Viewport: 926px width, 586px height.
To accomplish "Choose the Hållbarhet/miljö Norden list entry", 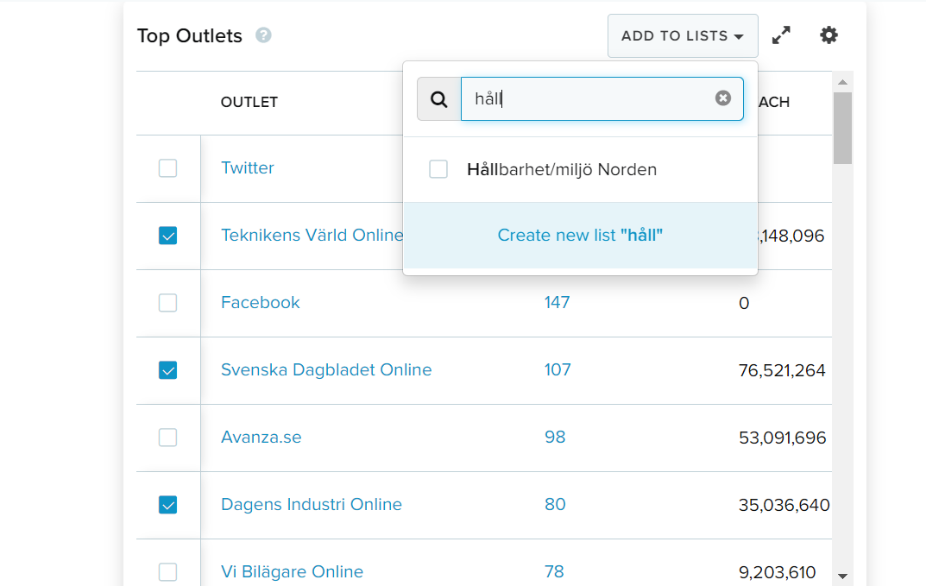I will [x=562, y=170].
